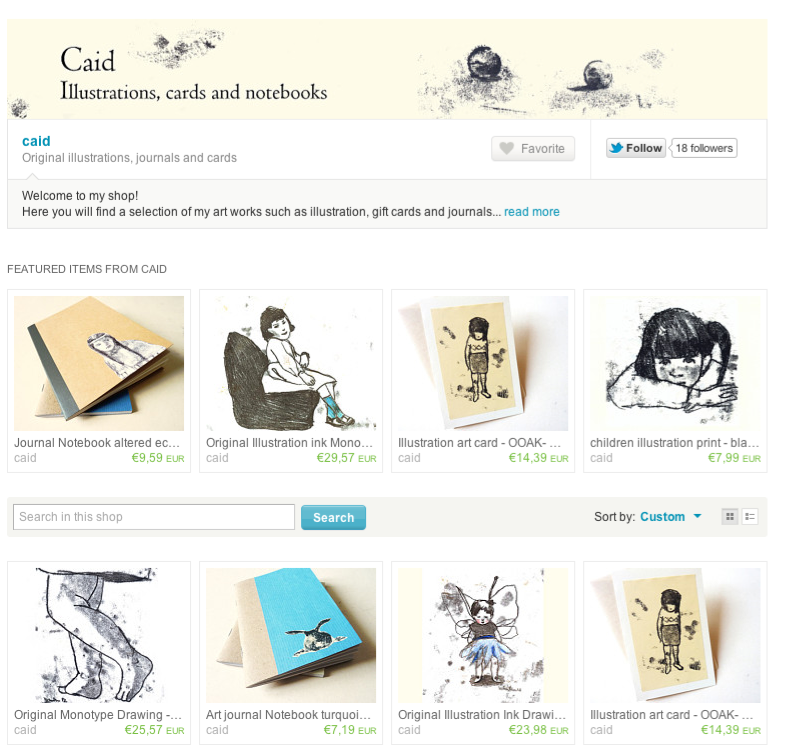
Task: Click the heart Favorite button
Action: click(533, 149)
